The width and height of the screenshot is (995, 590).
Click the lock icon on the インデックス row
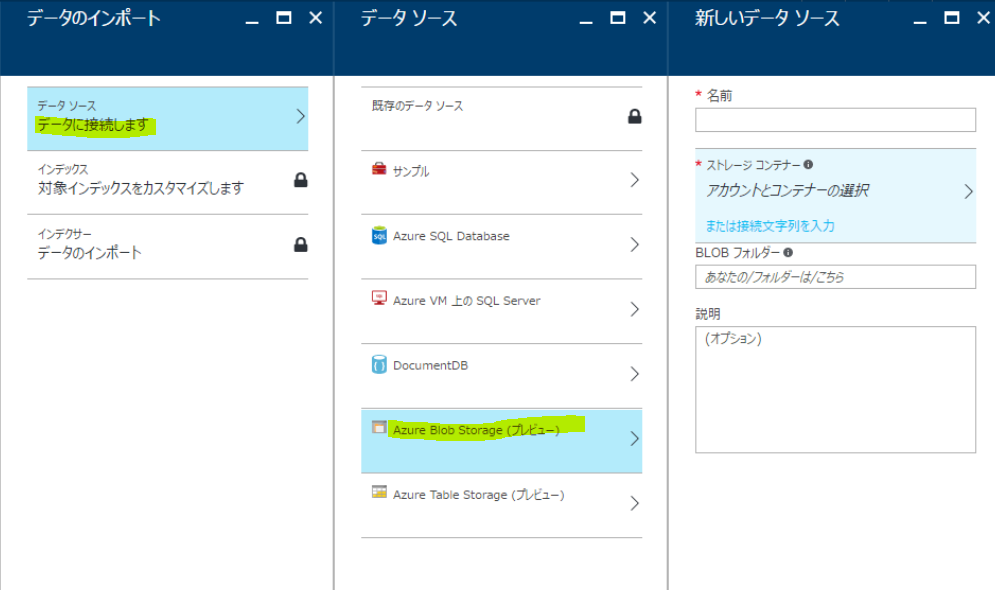pyautogui.click(x=301, y=180)
